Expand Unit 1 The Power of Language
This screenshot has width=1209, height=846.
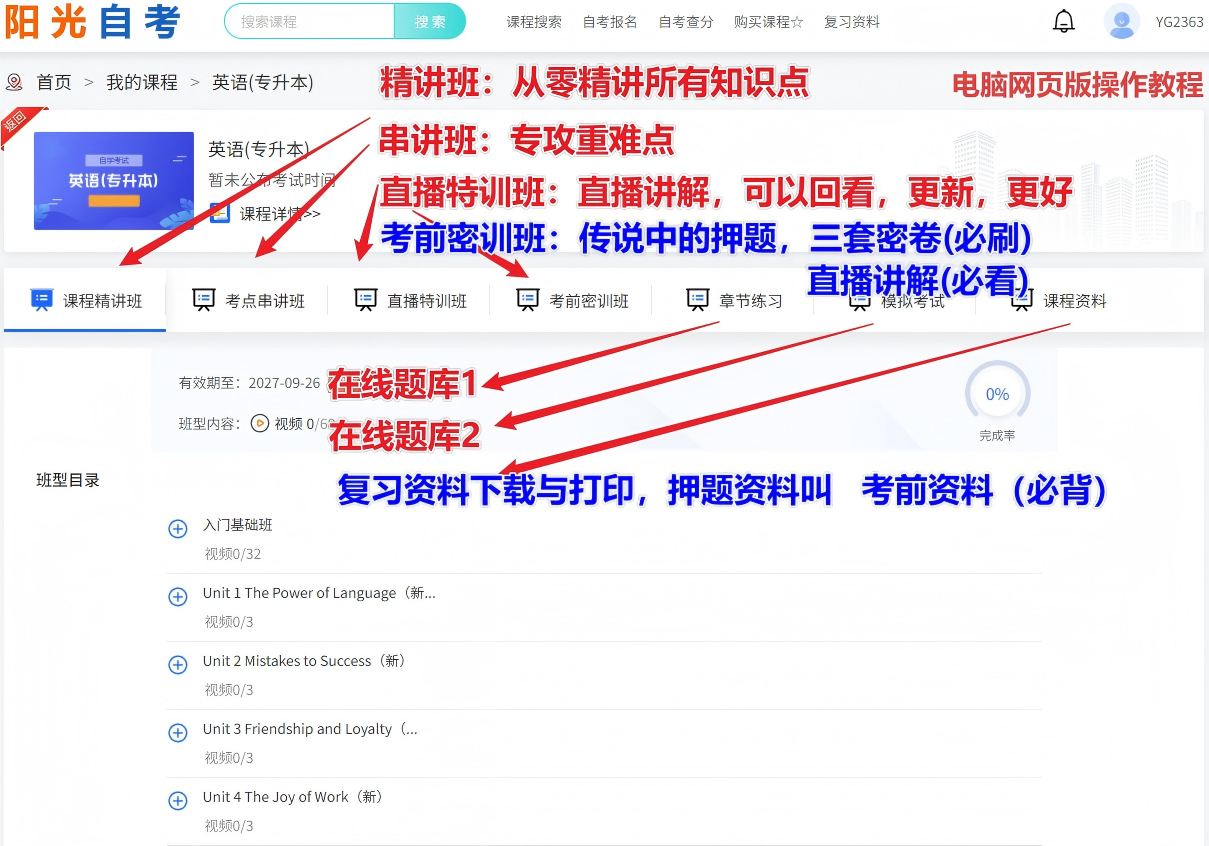(x=178, y=597)
